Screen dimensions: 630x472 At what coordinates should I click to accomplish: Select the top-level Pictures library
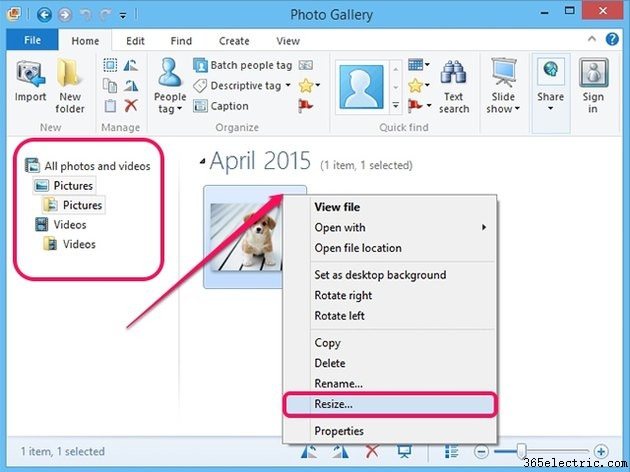coord(64,186)
